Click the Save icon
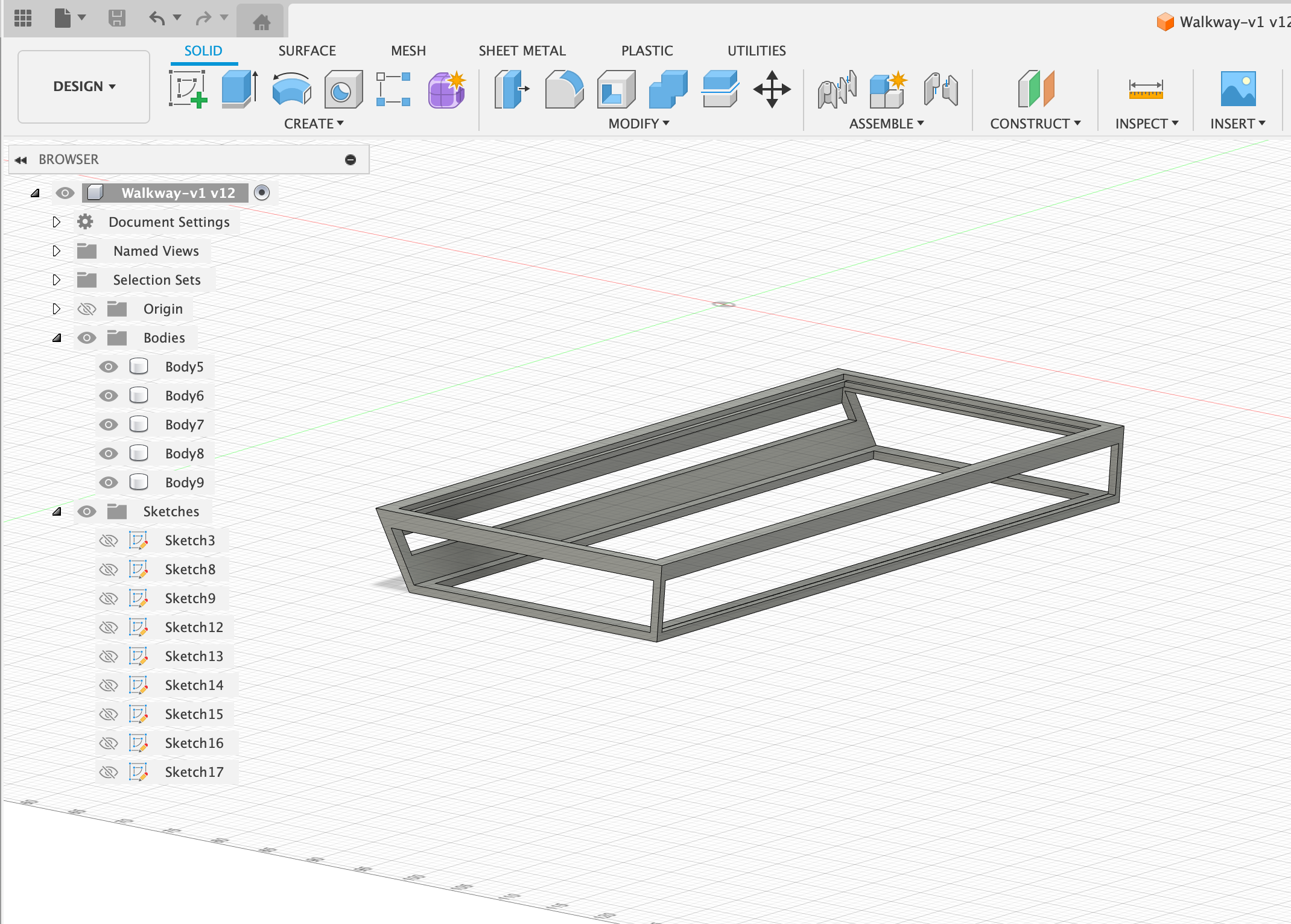This screenshot has height=924, width=1291. 117,19
